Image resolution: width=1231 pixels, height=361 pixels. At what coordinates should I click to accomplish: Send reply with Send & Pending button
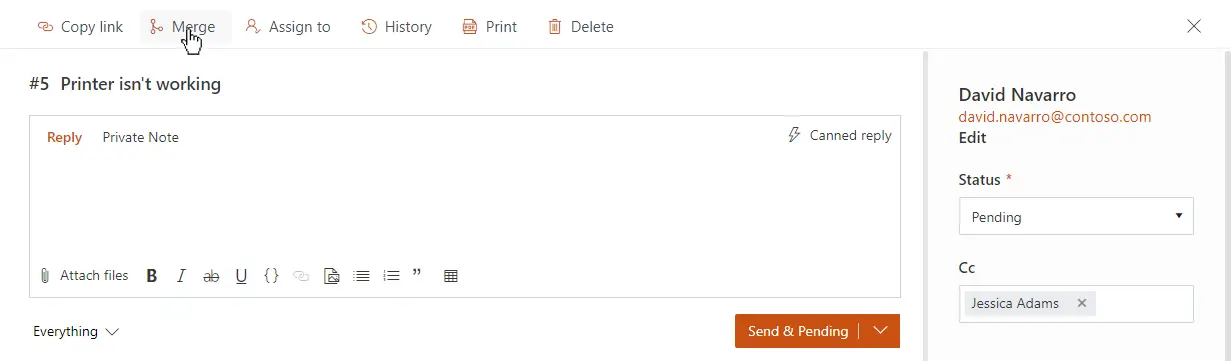coord(798,331)
